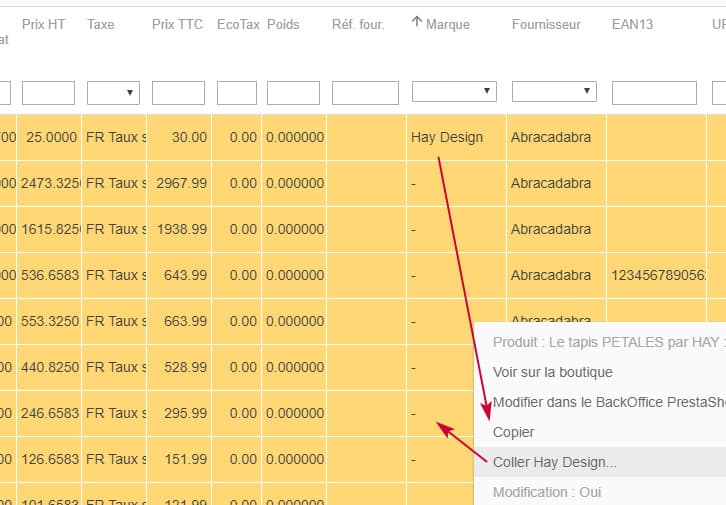Viewport: 726px width, 505px height.
Task: Open the Taxe filter dropdown
Action: click(113, 93)
